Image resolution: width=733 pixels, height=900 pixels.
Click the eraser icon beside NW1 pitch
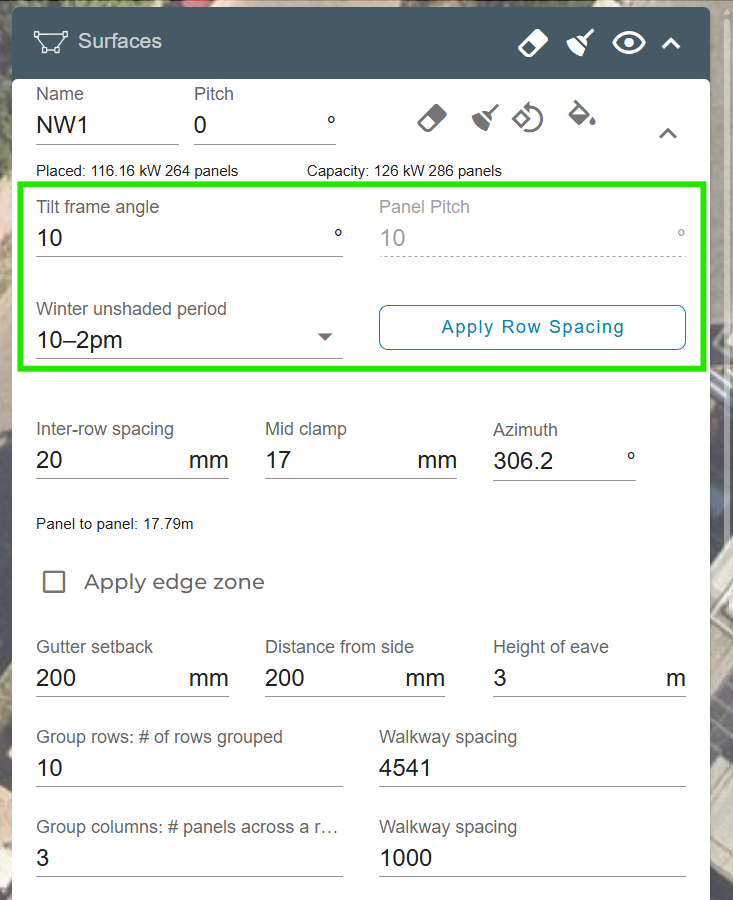tap(431, 118)
